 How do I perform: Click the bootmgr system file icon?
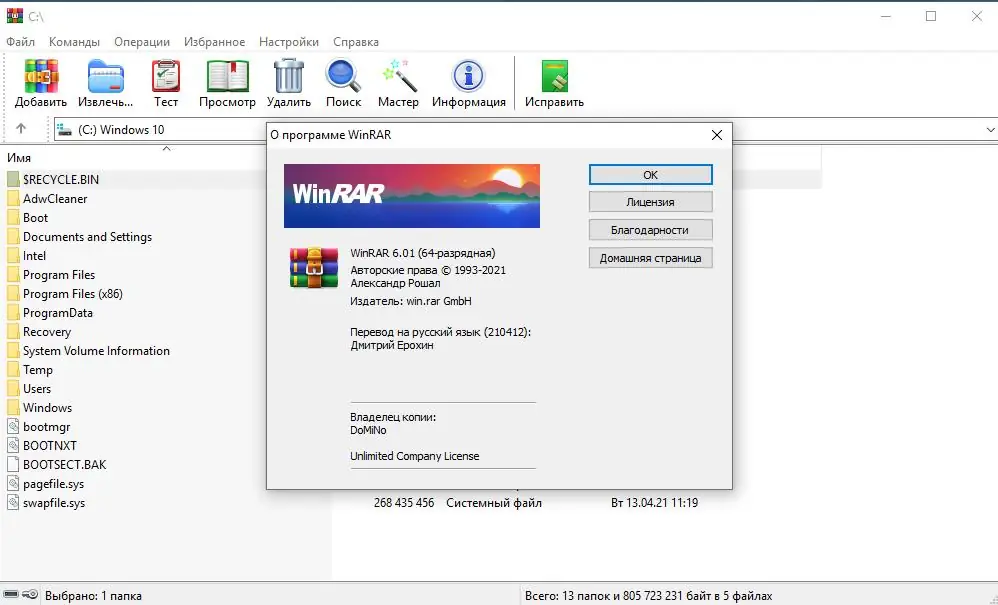coord(13,426)
